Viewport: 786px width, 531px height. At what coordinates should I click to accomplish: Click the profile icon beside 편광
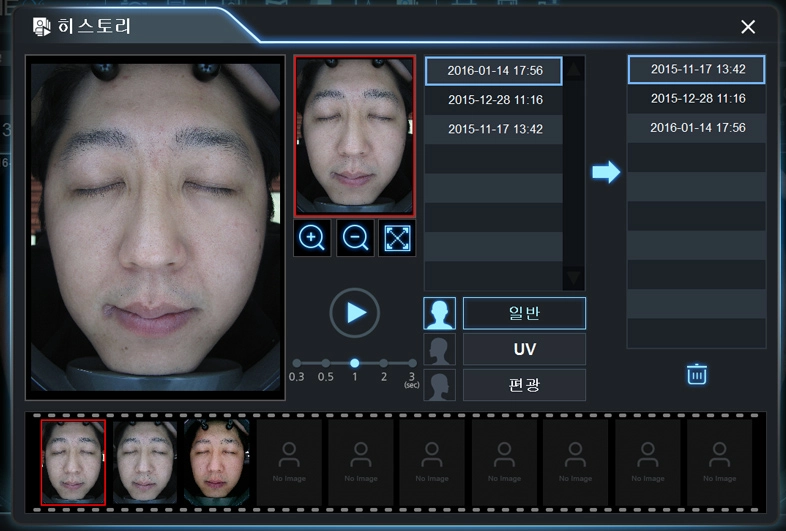[x=440, y=385]
